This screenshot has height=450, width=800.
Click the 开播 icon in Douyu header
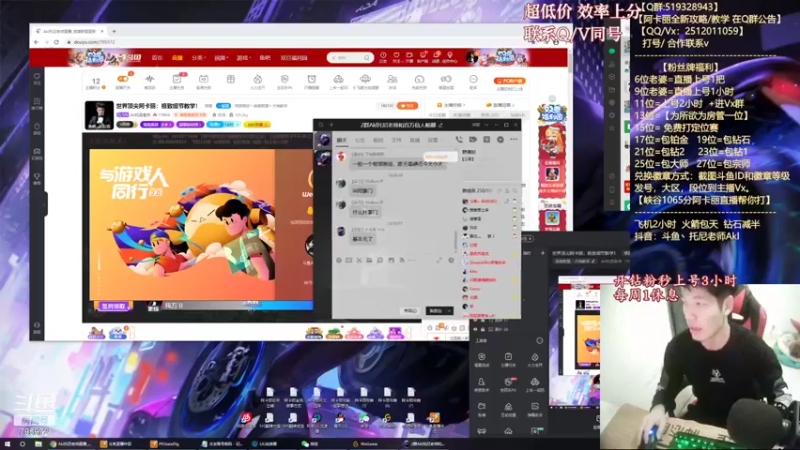[x=409, y=56]
